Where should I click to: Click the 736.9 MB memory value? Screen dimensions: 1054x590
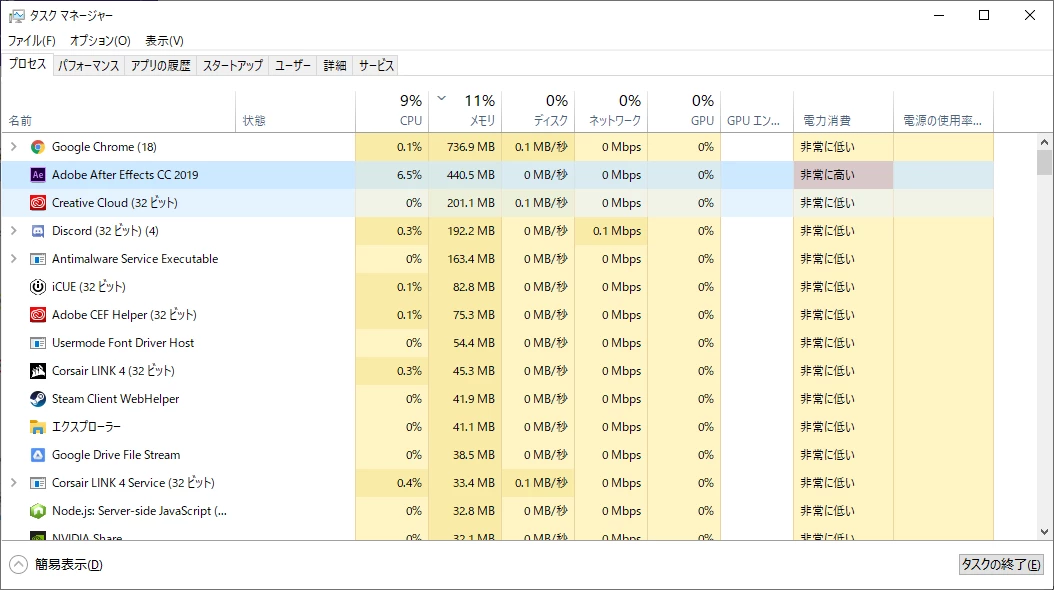click(x=471, y=146)
